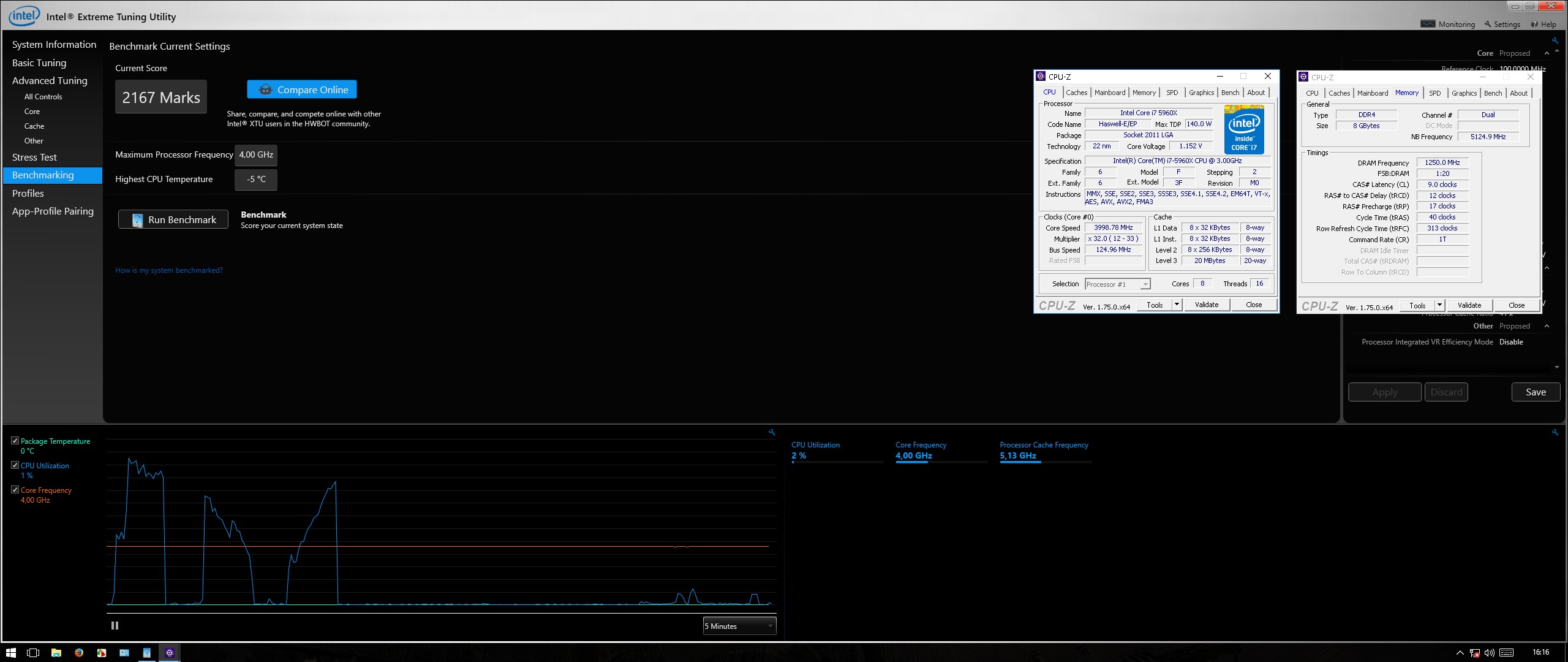The image size is (1568, 662).
Task: Click the Instructions field in CPU-Z
Action: 1177,197
